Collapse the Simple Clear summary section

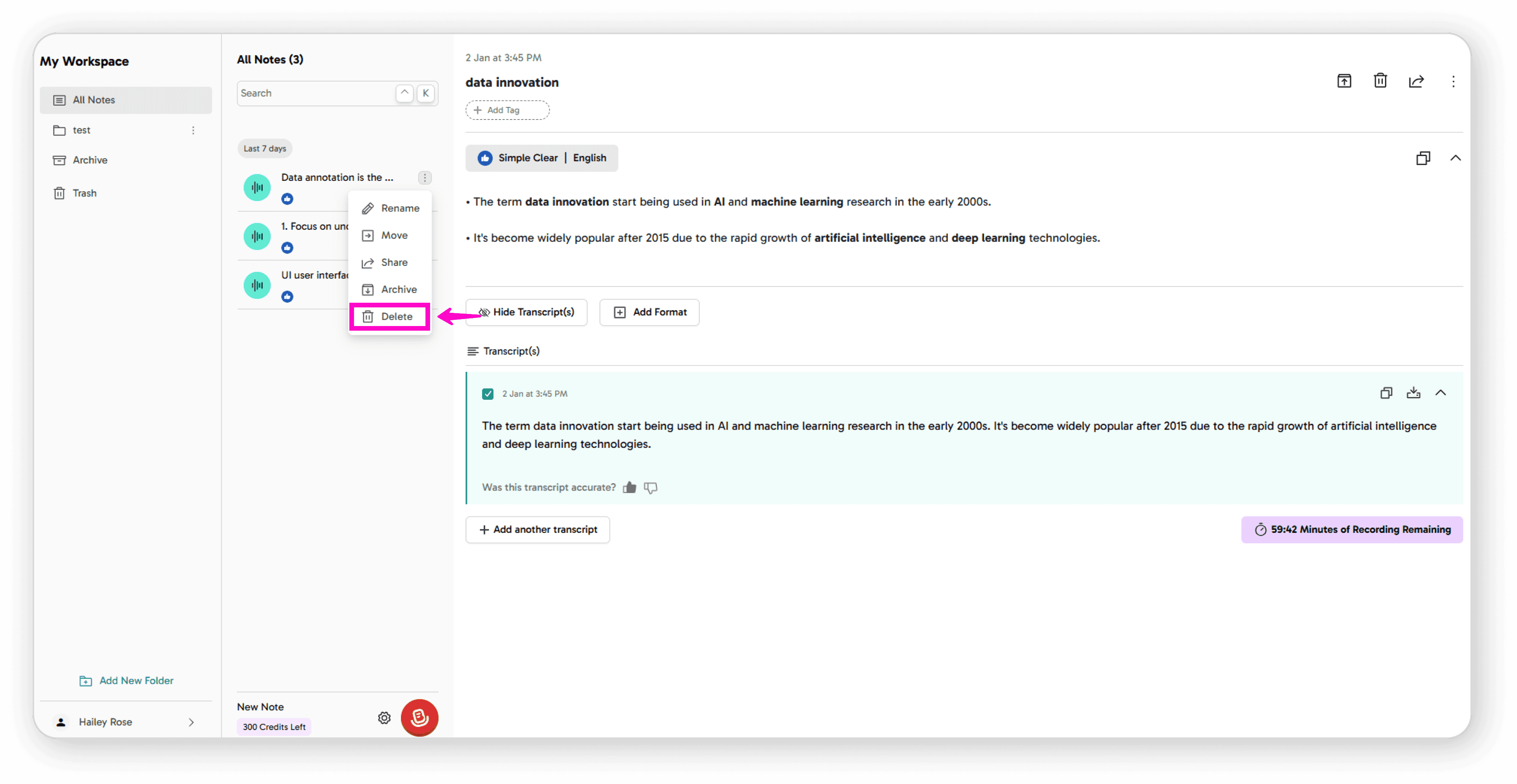click(x=1455, y=158)
